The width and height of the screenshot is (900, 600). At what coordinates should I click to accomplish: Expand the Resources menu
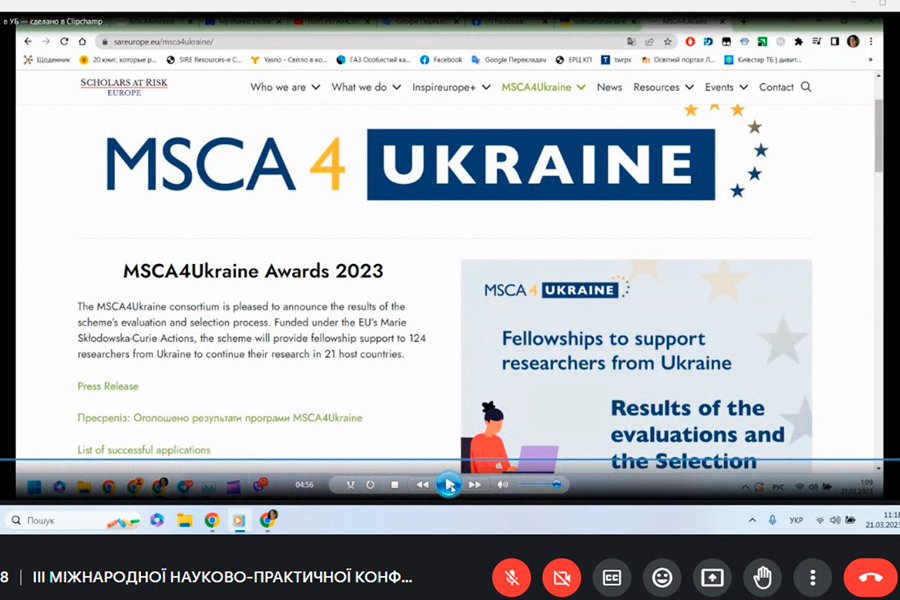click(663, 87)
